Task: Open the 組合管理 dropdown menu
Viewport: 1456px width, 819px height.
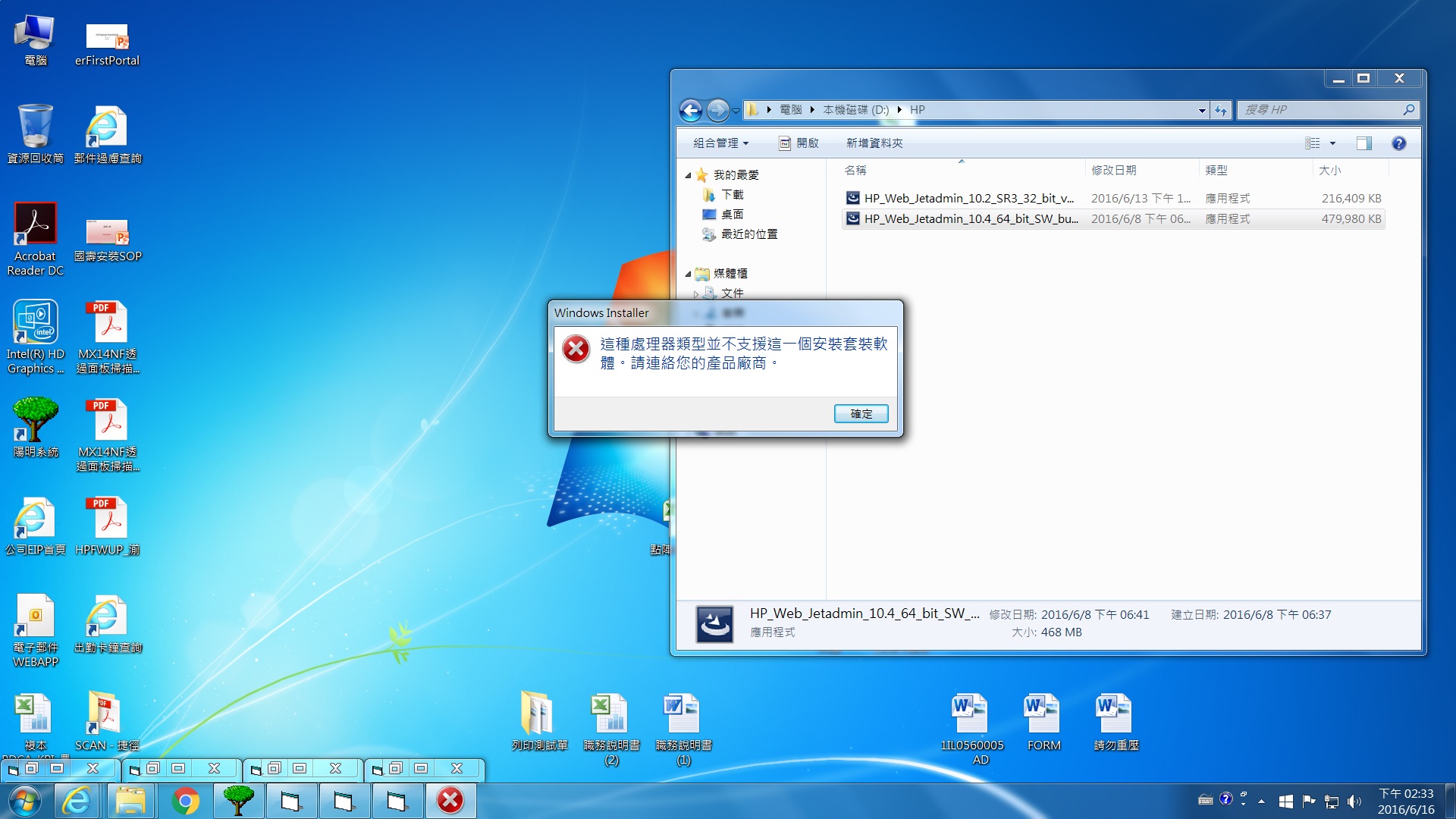Action: click(720, 143)
